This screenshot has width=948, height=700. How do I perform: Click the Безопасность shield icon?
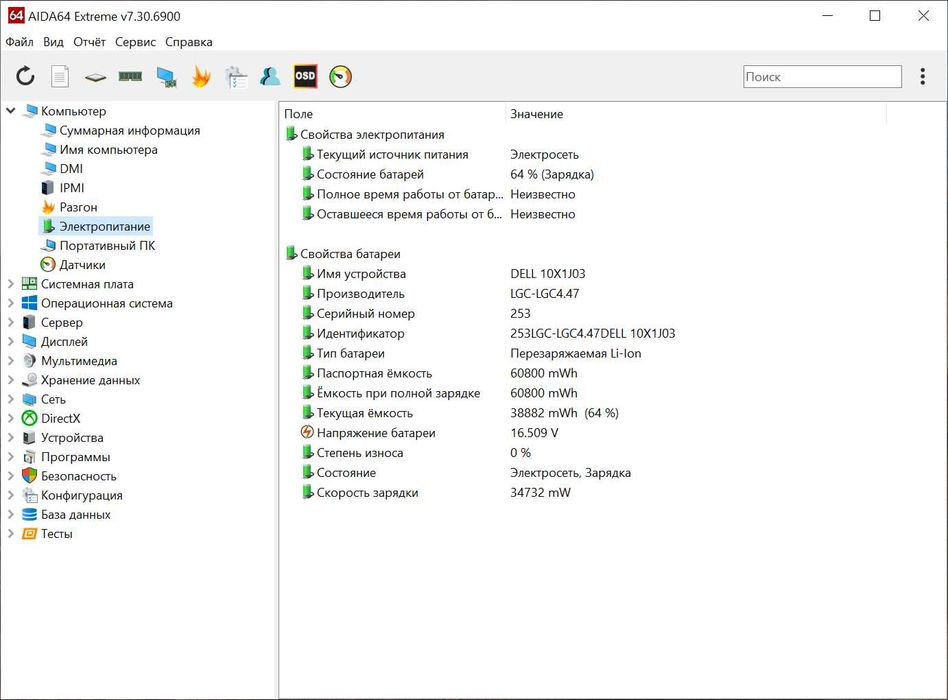point(29,476)
